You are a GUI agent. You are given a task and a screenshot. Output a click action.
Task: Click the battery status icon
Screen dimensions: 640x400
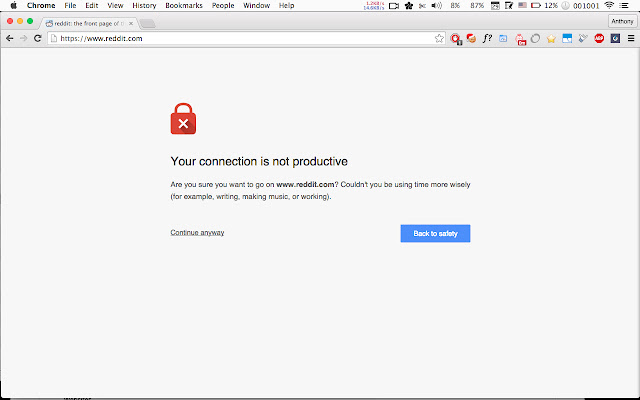point(536,5)
